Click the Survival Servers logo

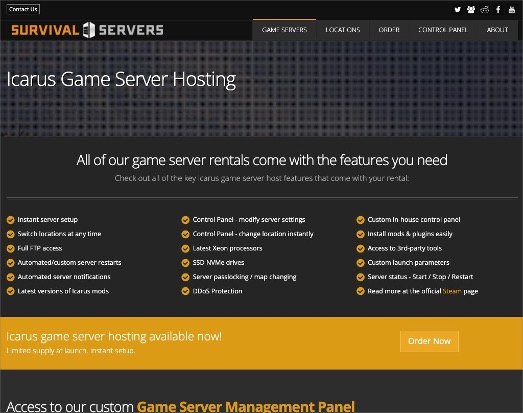tap(87, 30)
